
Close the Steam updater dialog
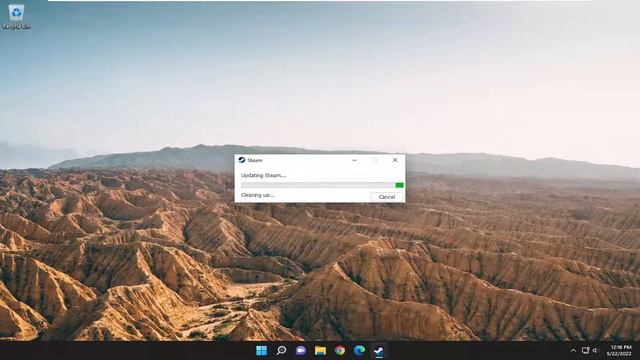coord(395,160)
